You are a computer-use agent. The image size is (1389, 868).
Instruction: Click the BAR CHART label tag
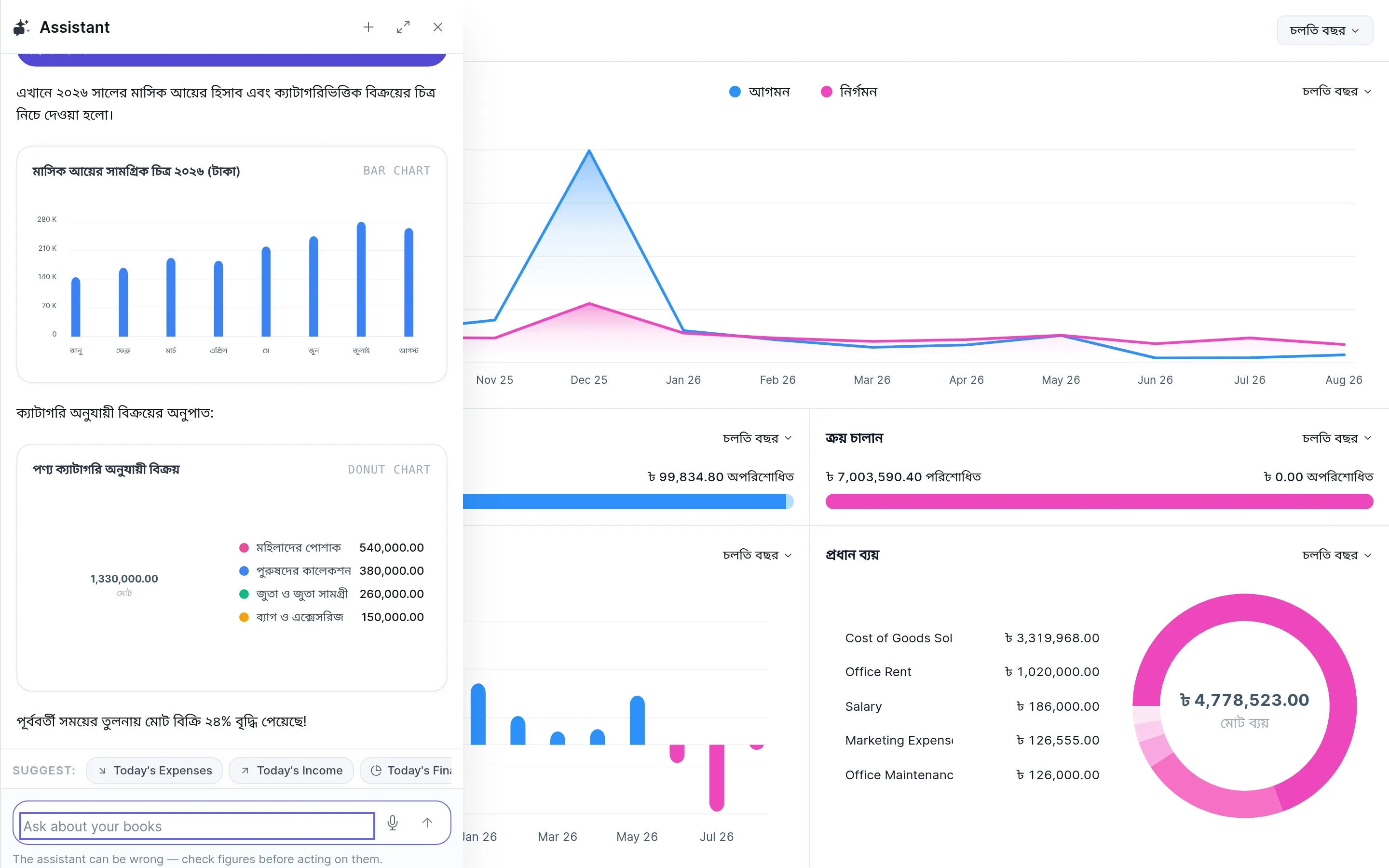click(x=396, y=171)
